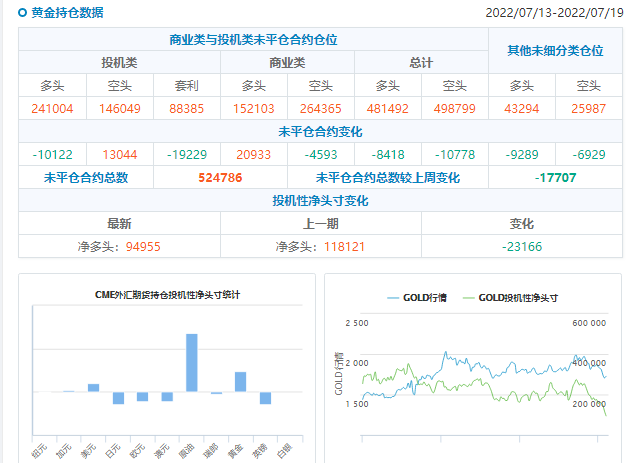Click the 美元 bar in the bar chart
Viewport: 636px width, 463px height.
93,387
